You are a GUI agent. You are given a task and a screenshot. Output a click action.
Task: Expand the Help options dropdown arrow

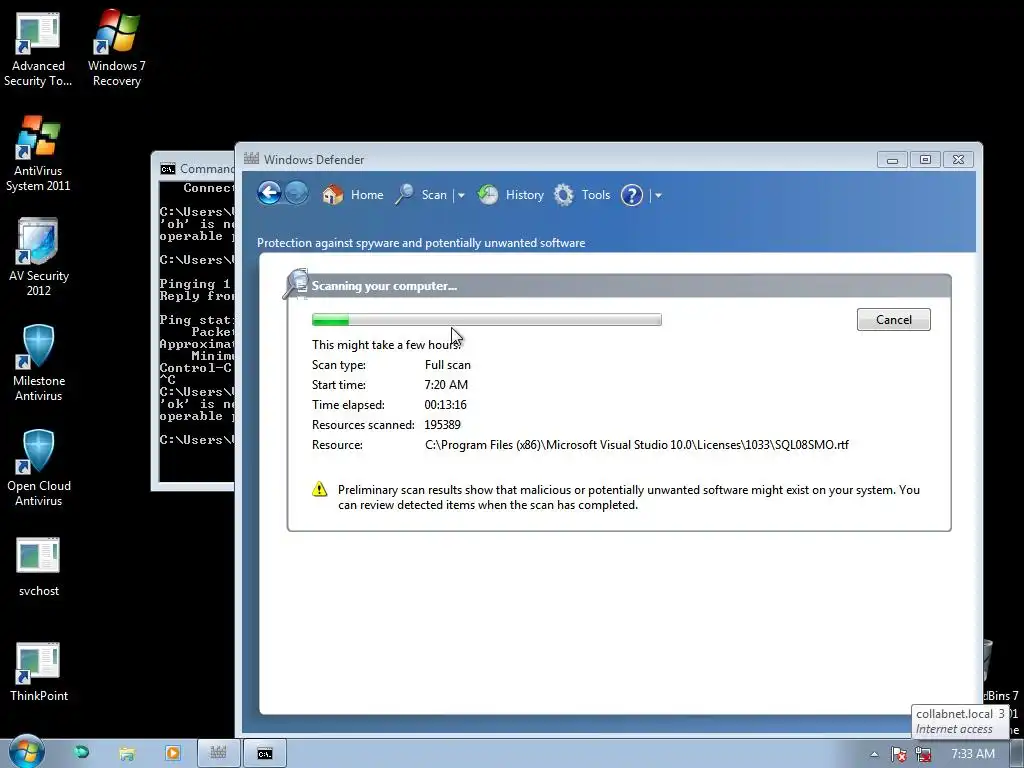click(658, 195)
